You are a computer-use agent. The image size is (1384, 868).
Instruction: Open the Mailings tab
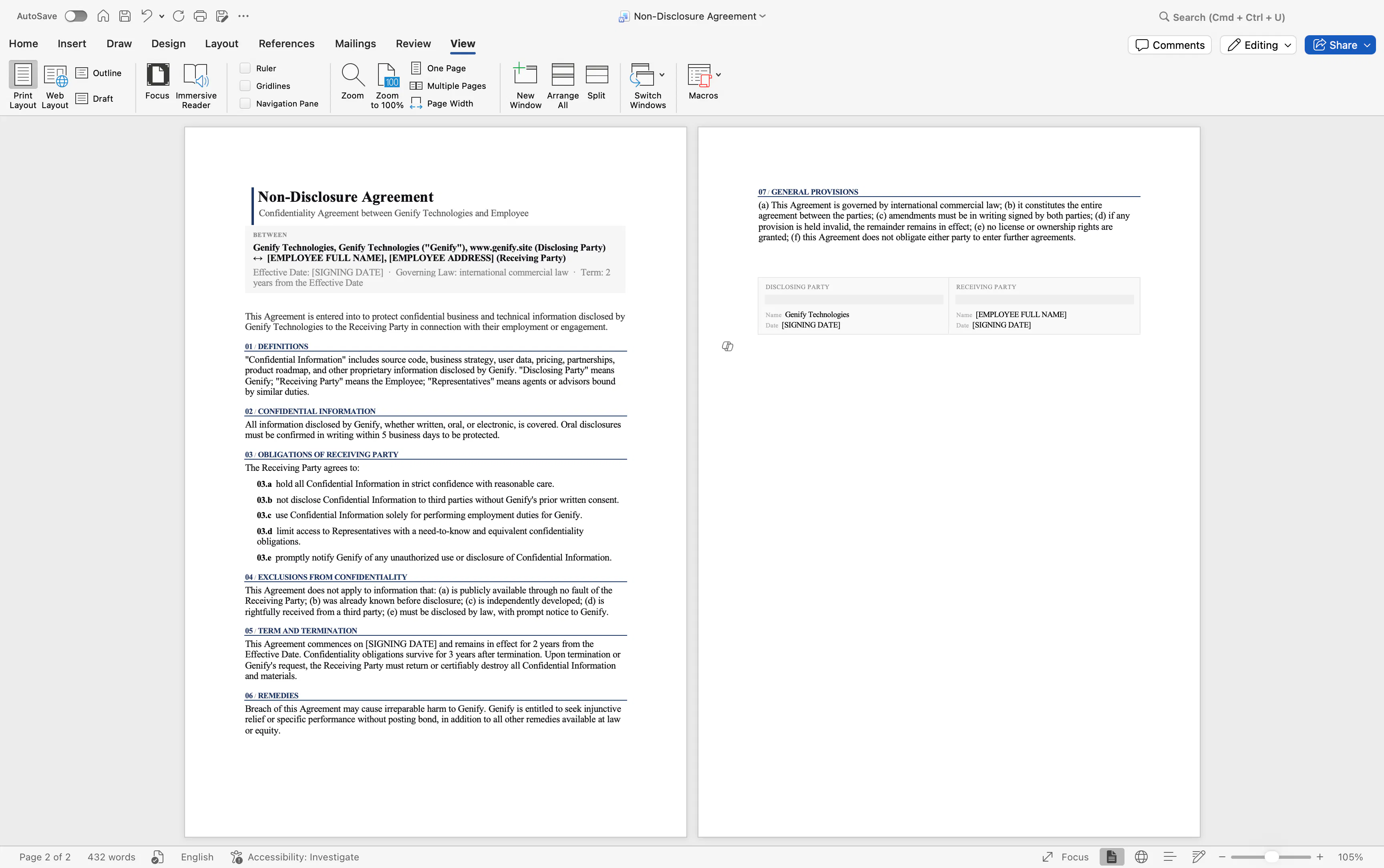(355, 44)
